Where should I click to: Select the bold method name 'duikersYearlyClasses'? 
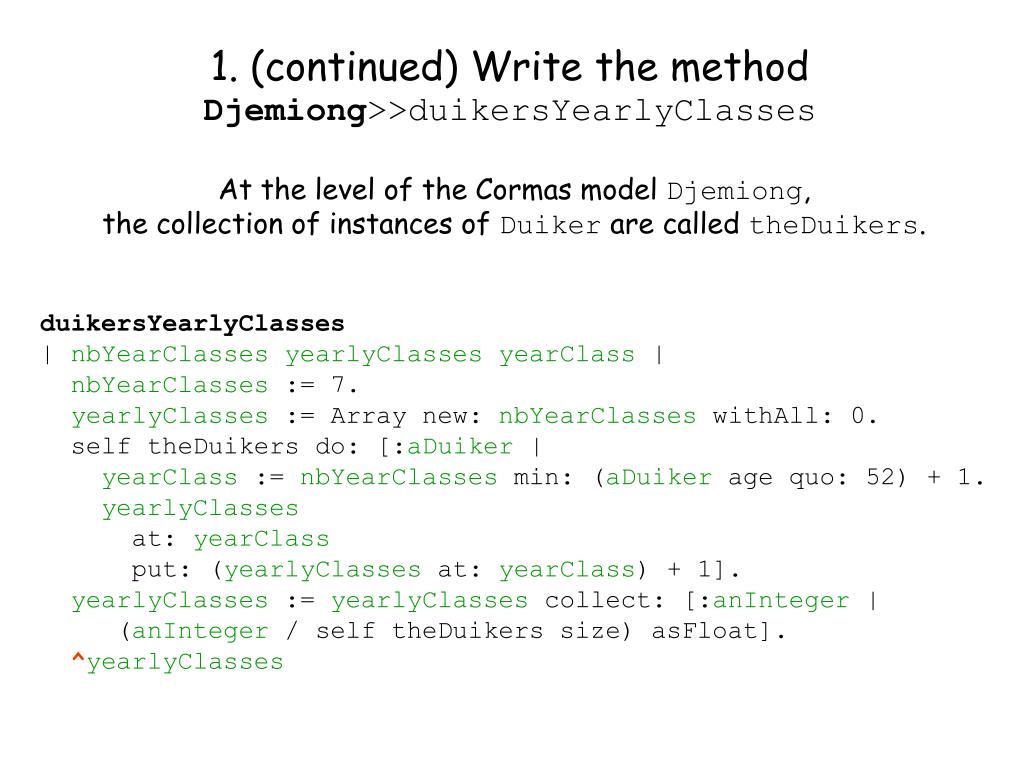coord(192,323)
